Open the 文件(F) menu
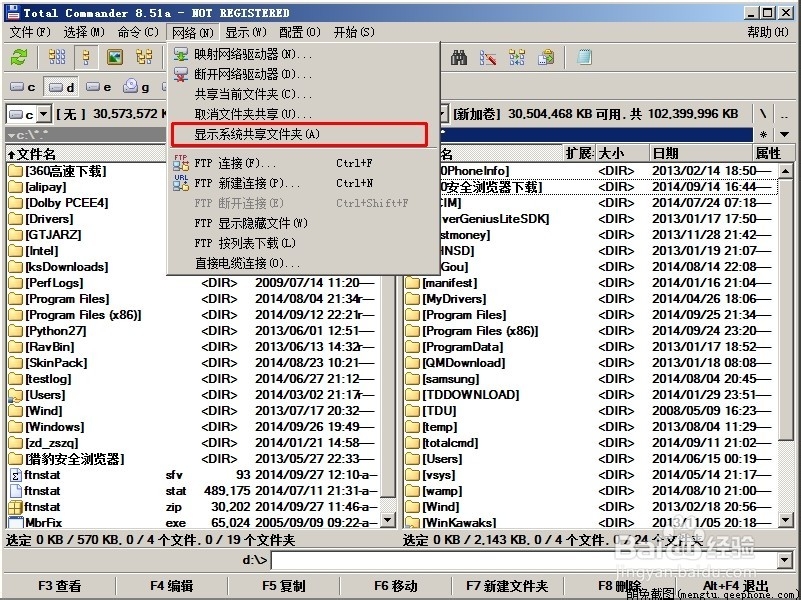 pyautogui.click(x=30, y=33)
